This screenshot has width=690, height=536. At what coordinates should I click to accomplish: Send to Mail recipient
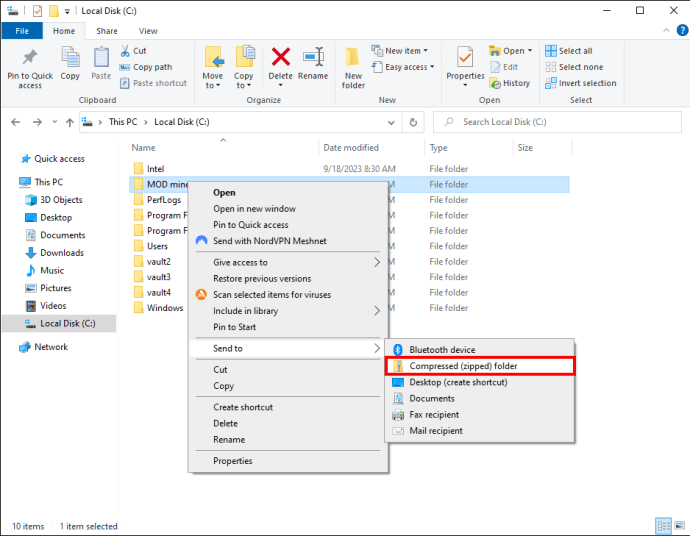pyautogui.click(x=480, y=431)
